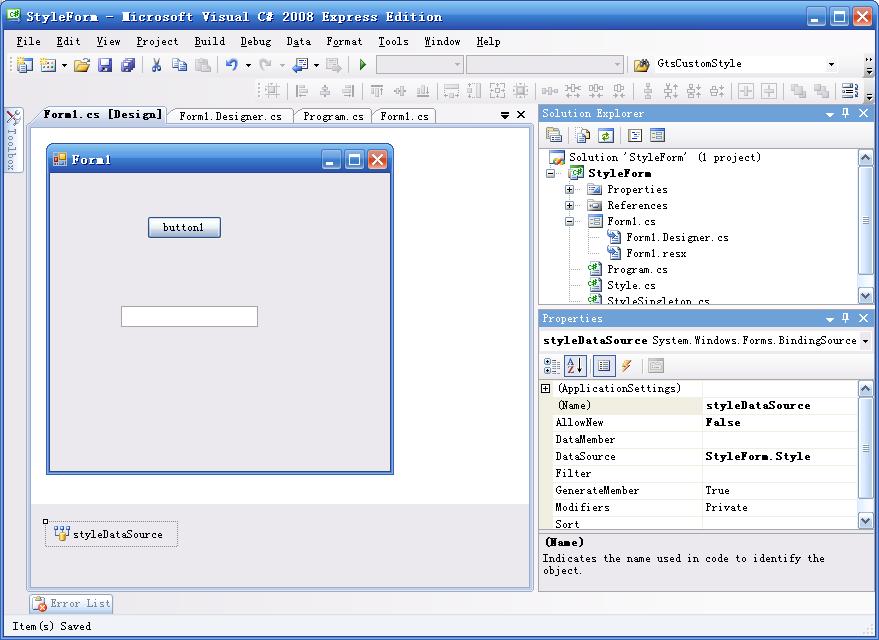Open the Toolbox side panel
This screenshot has height=640, width=879.
(13, 140)
